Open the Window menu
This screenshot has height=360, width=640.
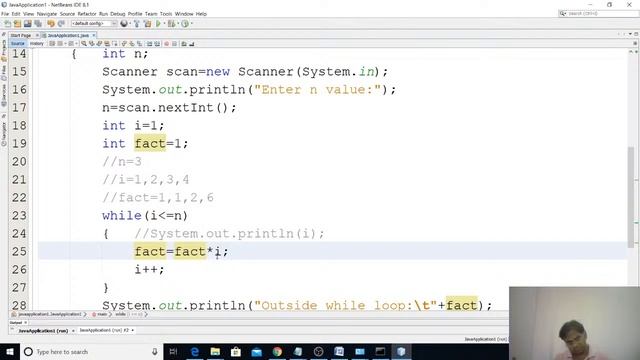point(184,14)
